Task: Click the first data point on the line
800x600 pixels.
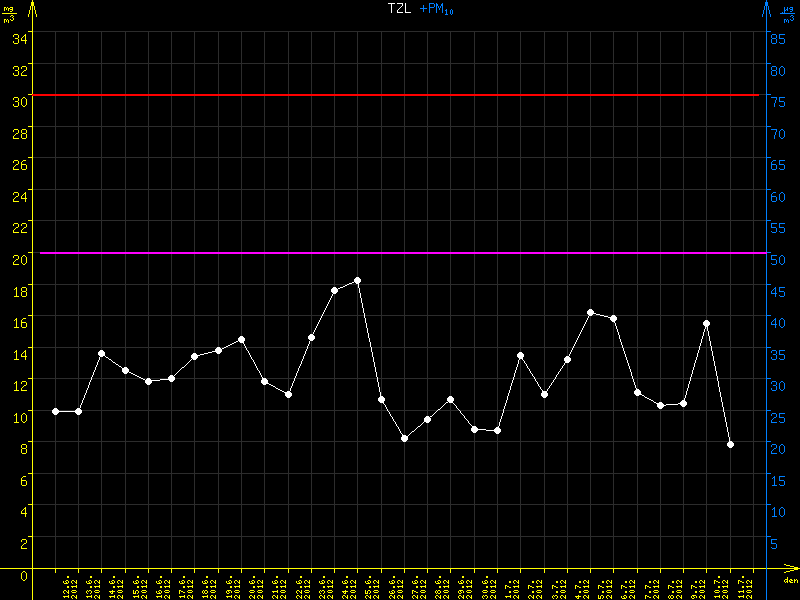Action: click(55, 411)
